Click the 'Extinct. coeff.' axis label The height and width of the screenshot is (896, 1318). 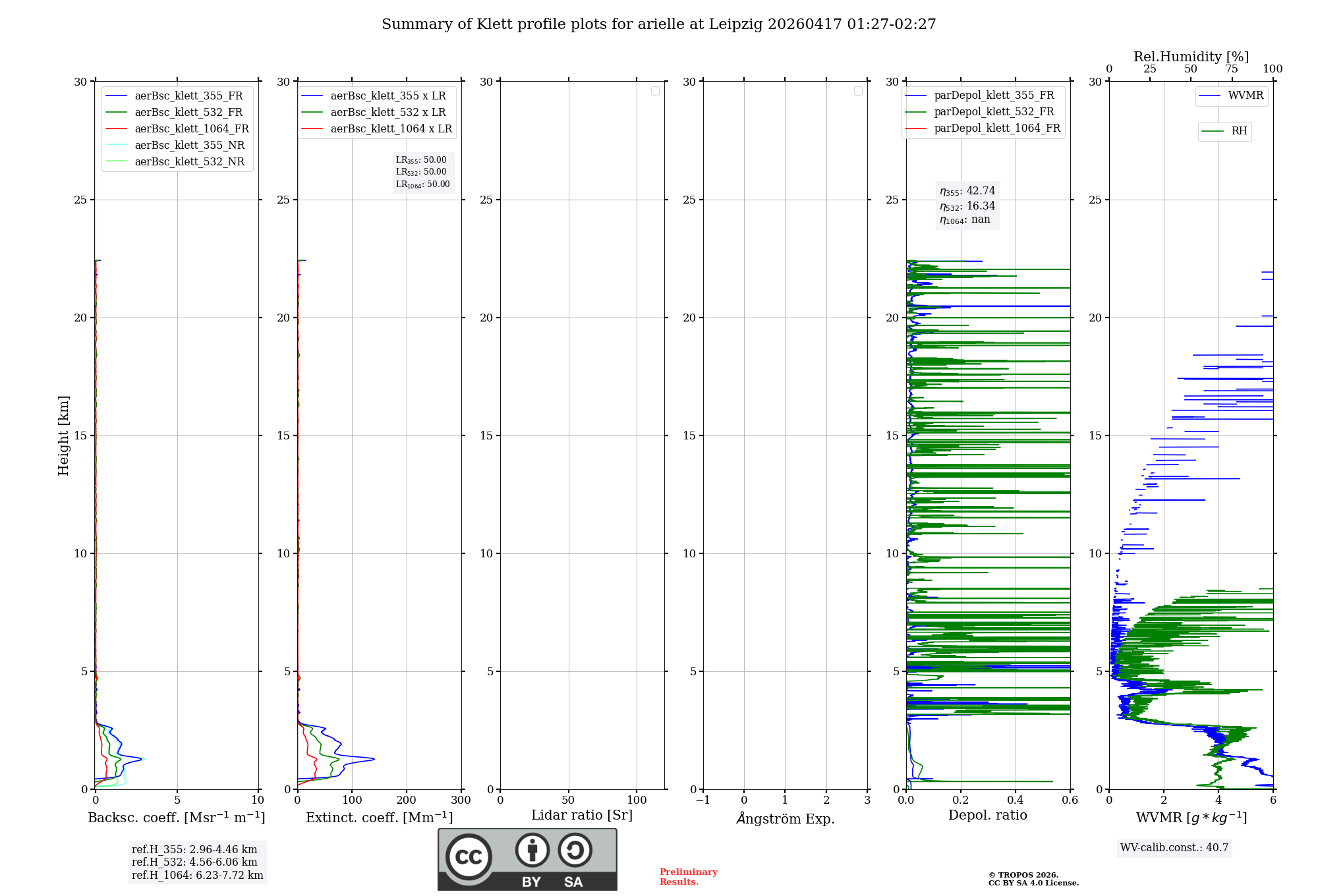[380, 818]
